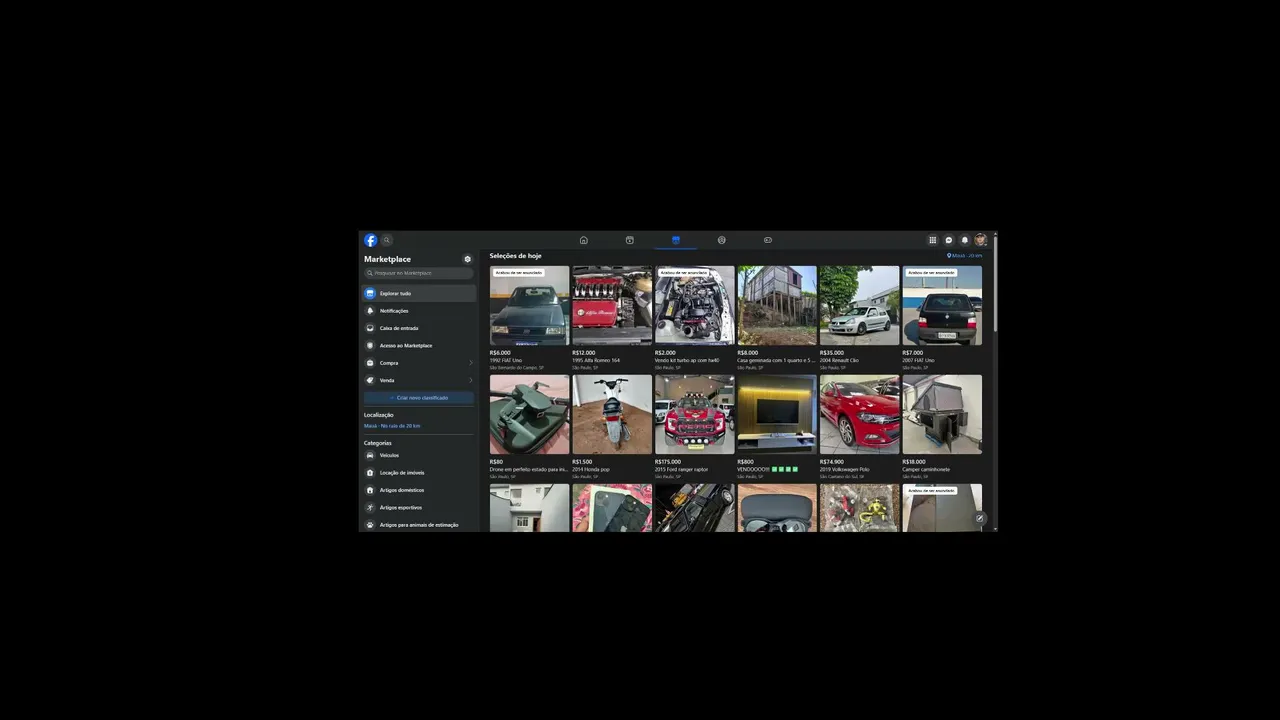1280x720 pixels.
Task: Click the 2014 Honda pop title
Action: [x=591, y=469]
